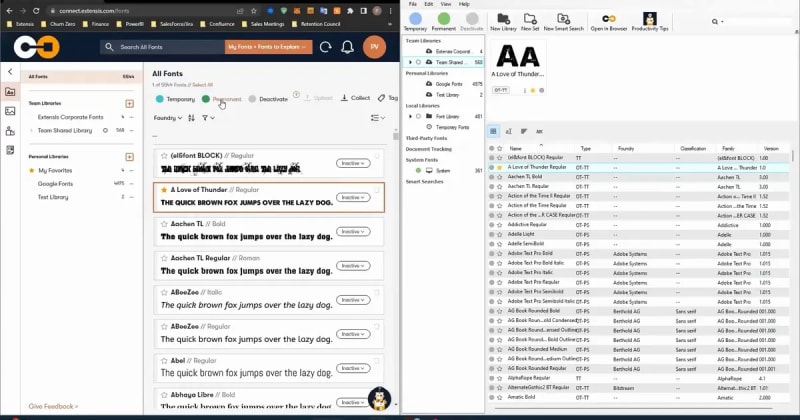Click the sync refresh icon in header
800x420 pixels.
pyautogui.click(x=326, y=47)
